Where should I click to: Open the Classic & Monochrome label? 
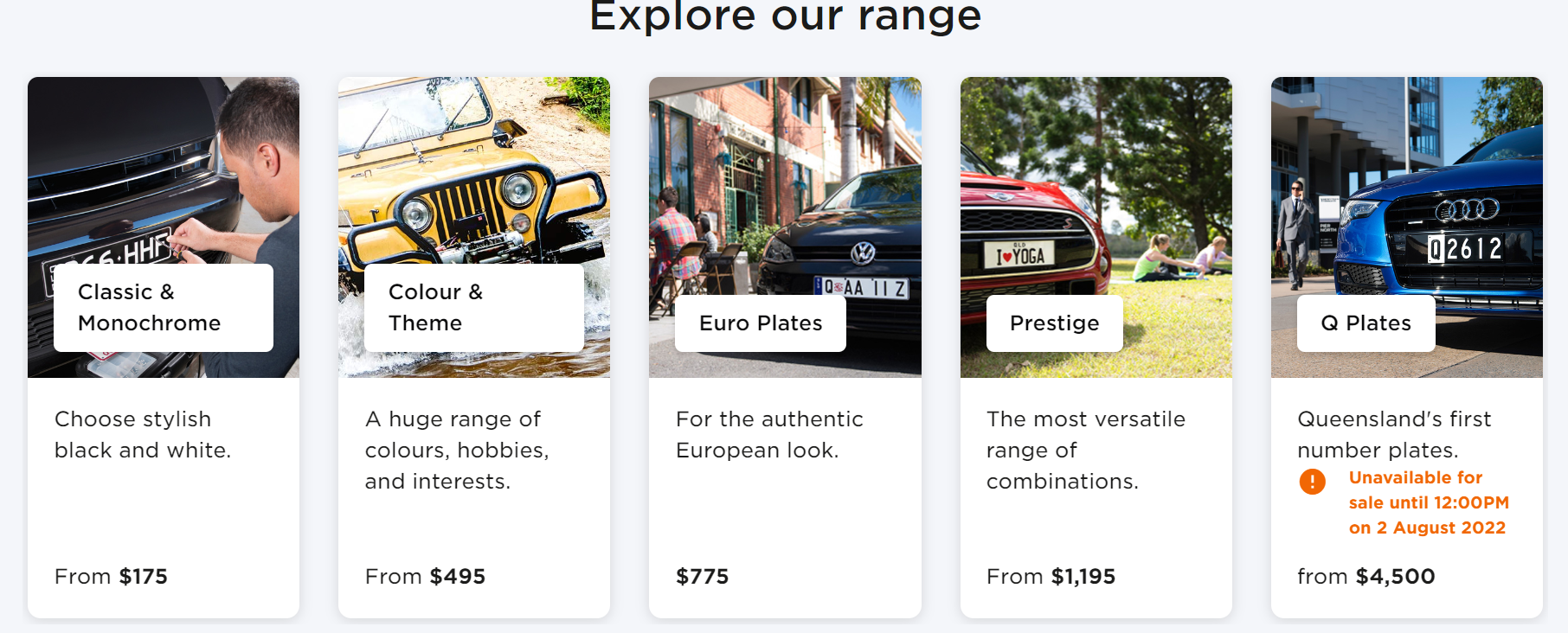pos(164,308)
